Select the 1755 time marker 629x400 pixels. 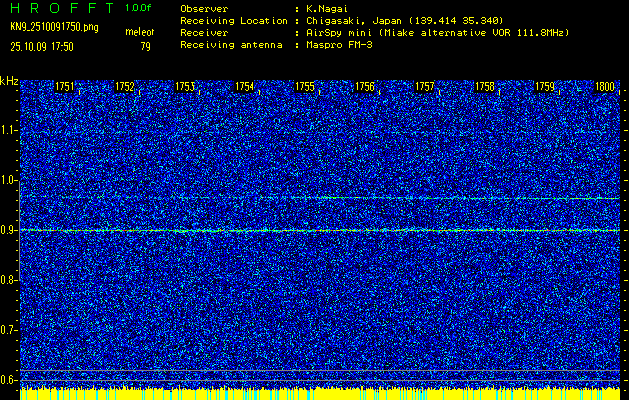[x=305, y=87]
